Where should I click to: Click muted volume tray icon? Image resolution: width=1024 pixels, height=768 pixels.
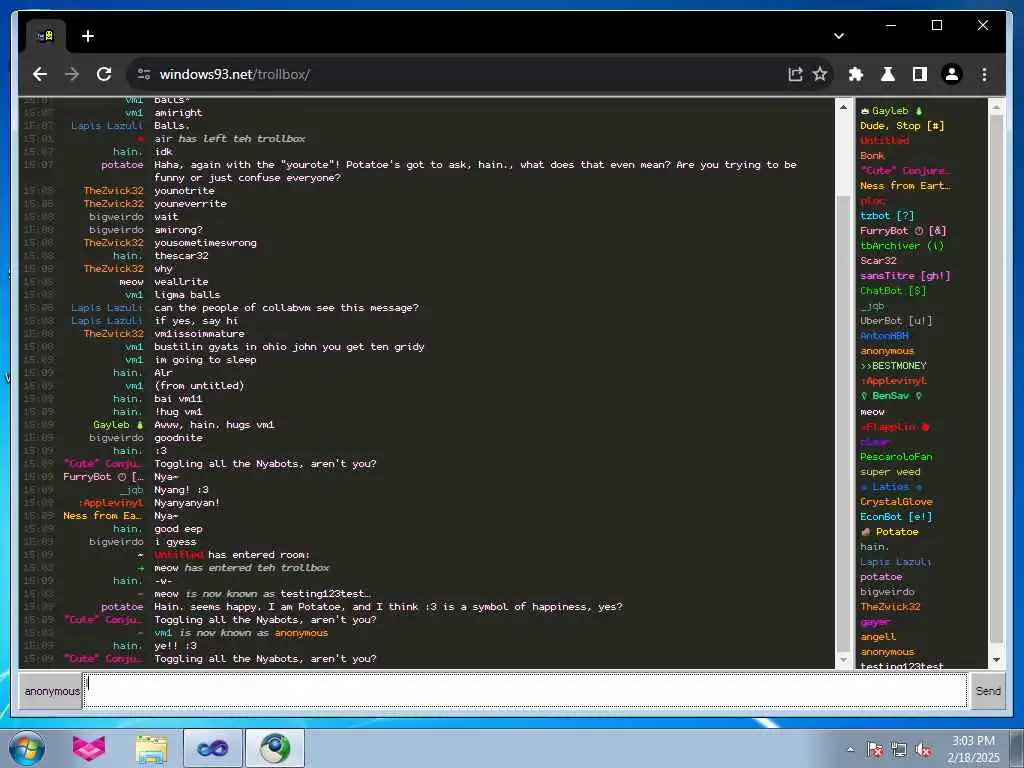point(923,750)
